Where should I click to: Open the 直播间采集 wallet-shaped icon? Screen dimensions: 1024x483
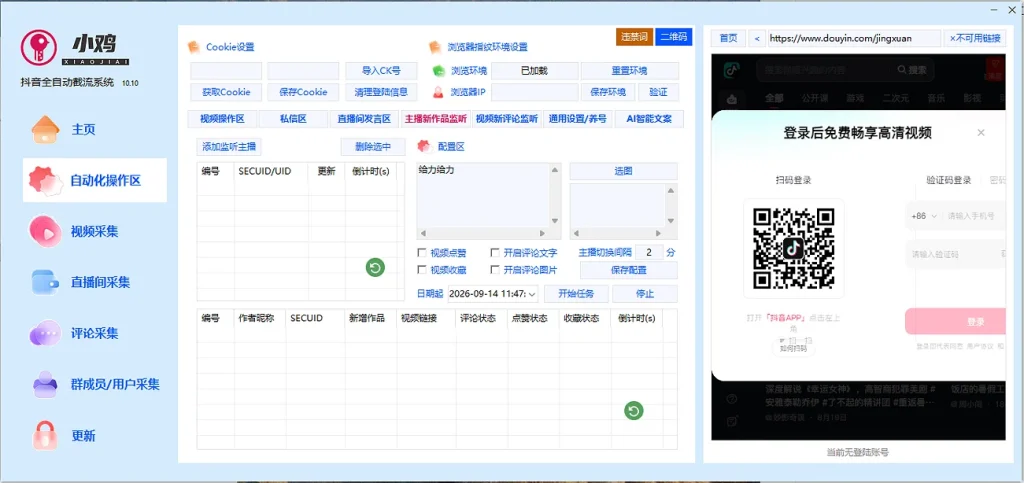point(46,282)
